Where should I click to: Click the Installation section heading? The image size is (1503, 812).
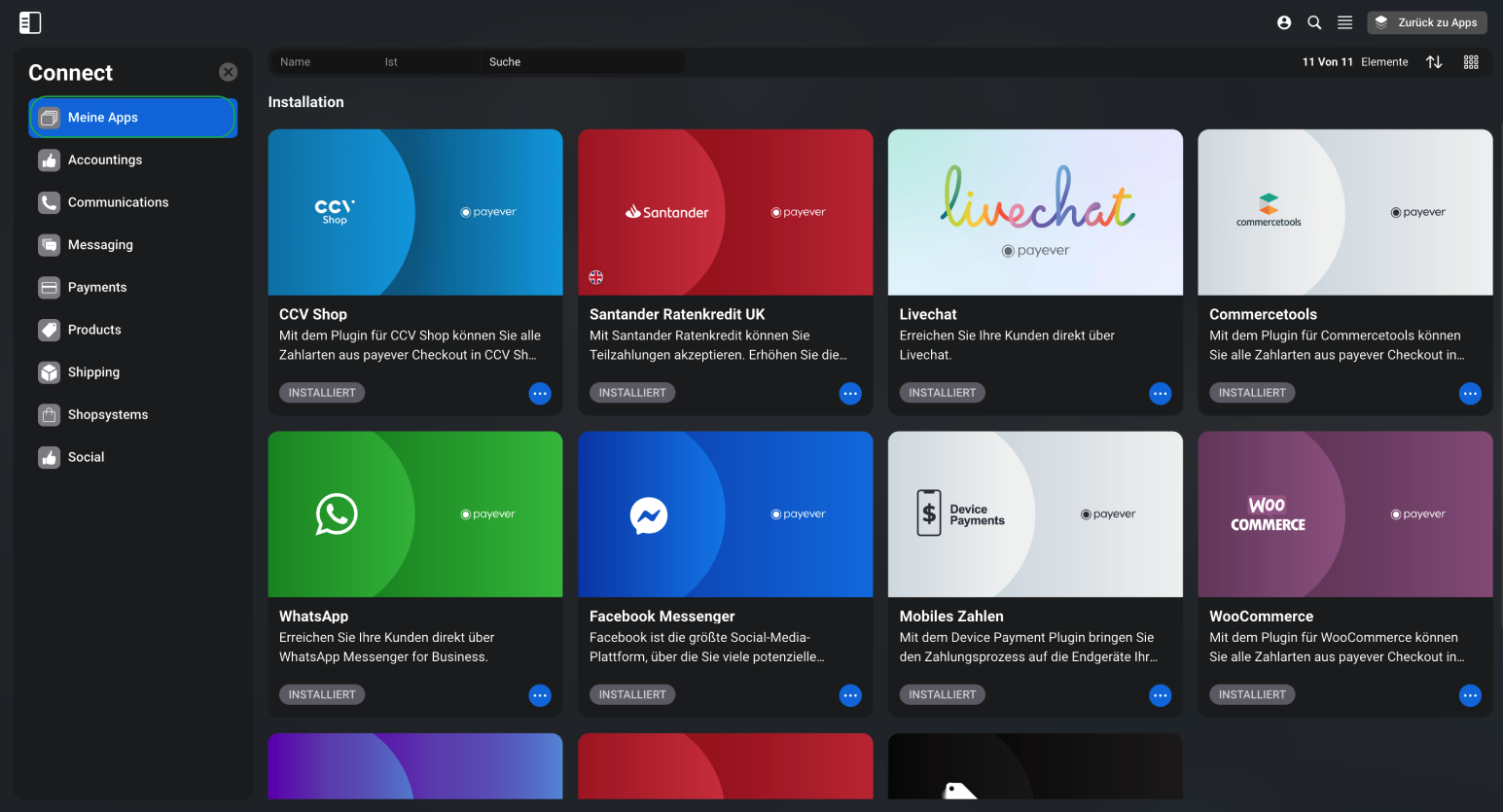(305, 102)
